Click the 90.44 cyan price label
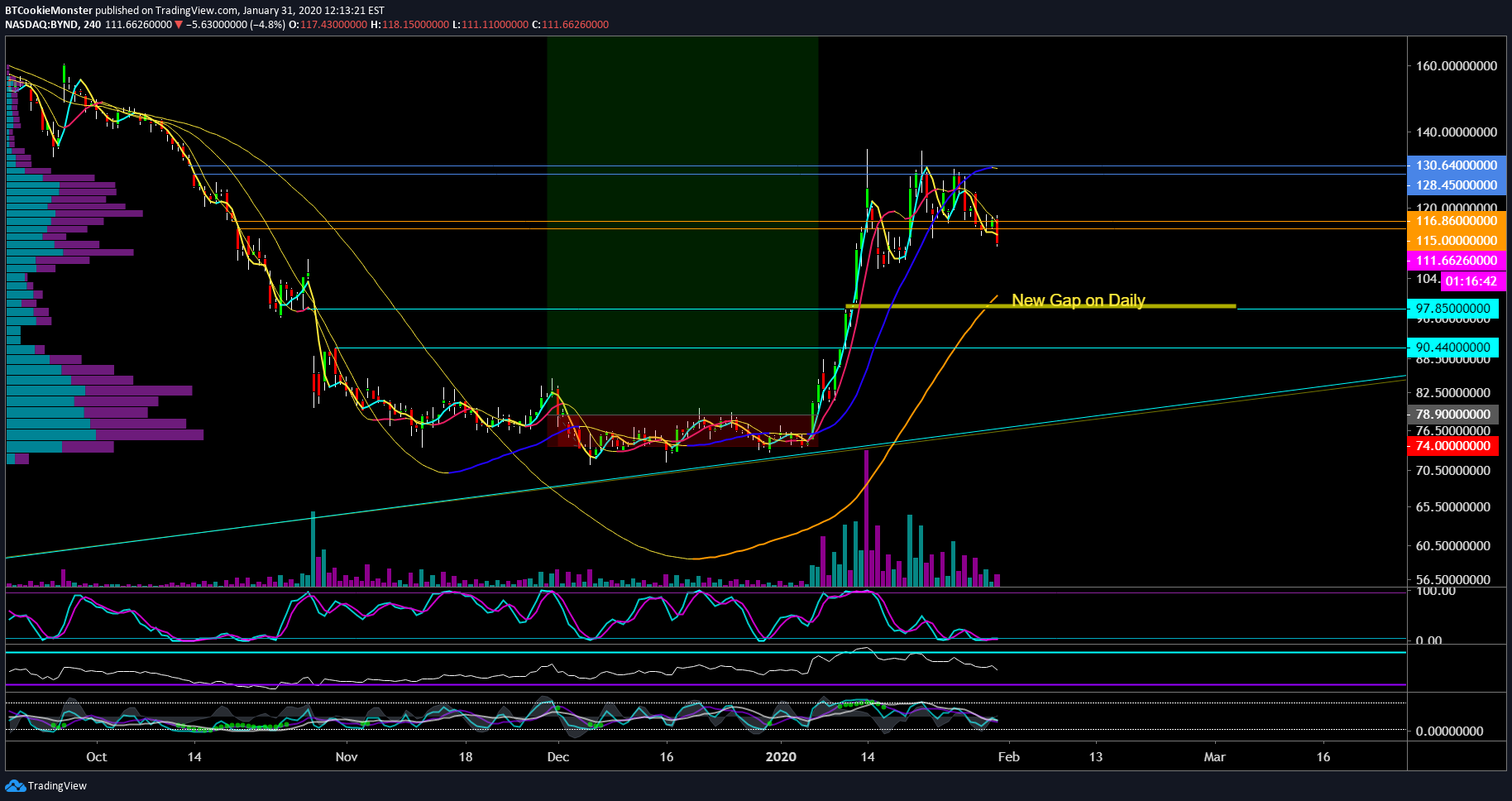 pyautogui.click(x=1452, y=348)
